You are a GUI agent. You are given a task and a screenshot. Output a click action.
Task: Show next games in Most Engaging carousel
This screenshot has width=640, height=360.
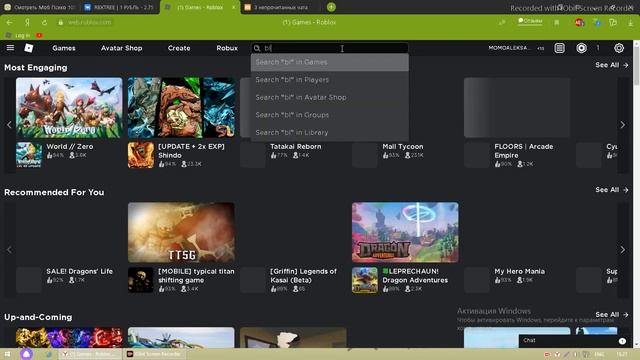click(622, 125)
